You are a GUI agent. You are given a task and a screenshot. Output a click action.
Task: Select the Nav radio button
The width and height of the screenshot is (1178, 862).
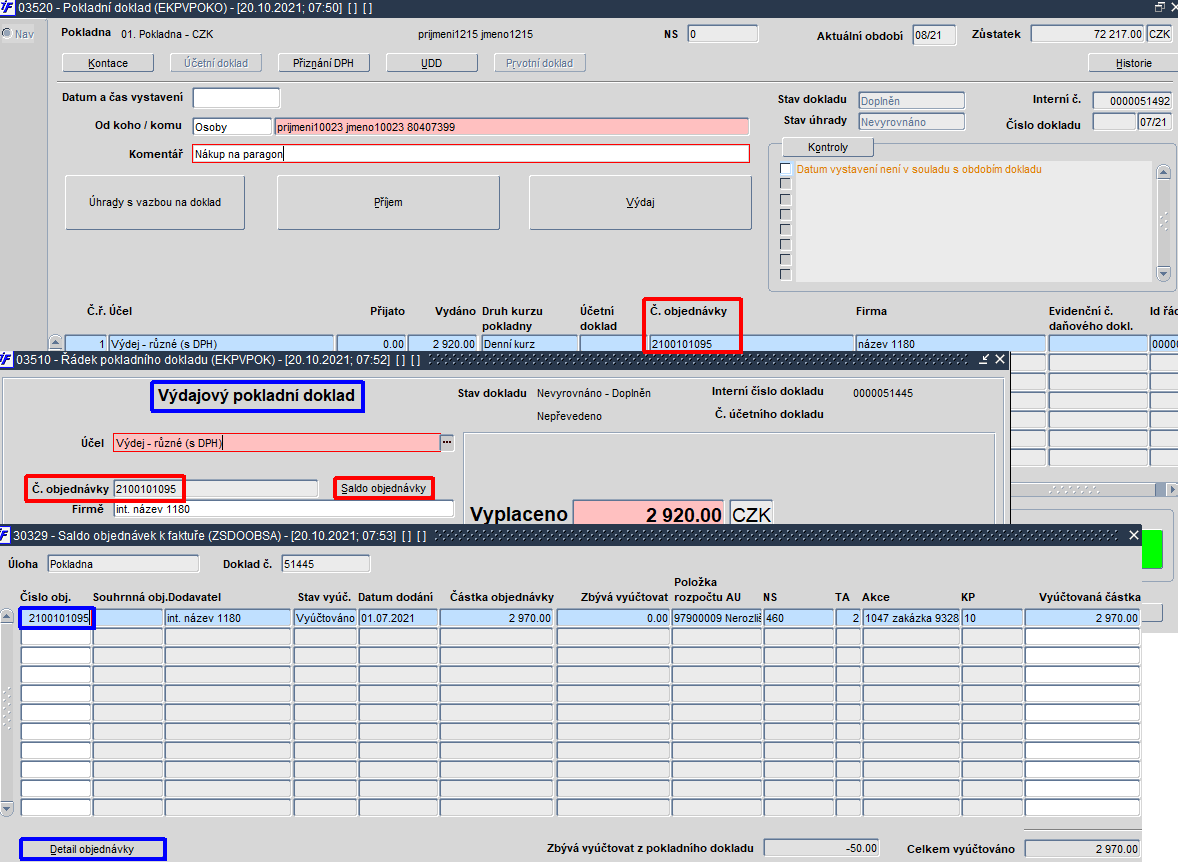[x=7, y=34]
